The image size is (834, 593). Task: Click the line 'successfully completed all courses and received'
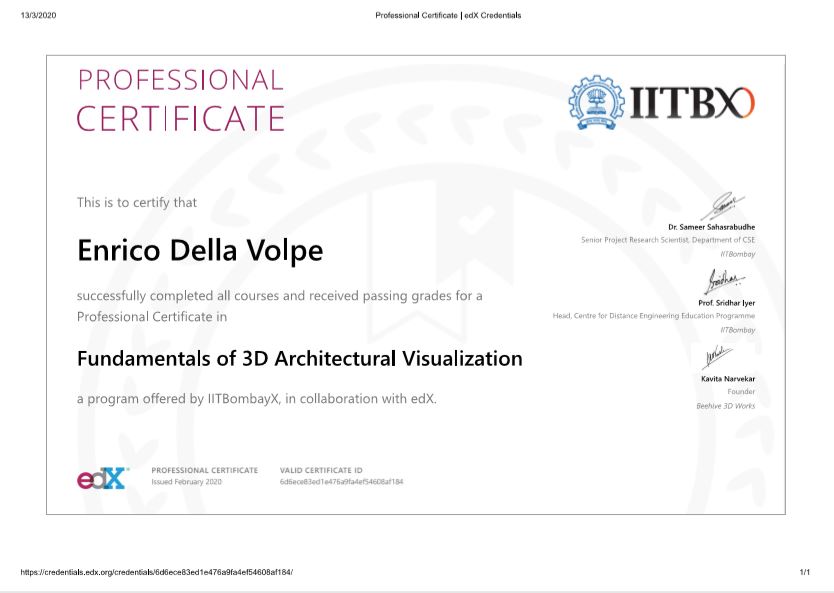point(218,296)
